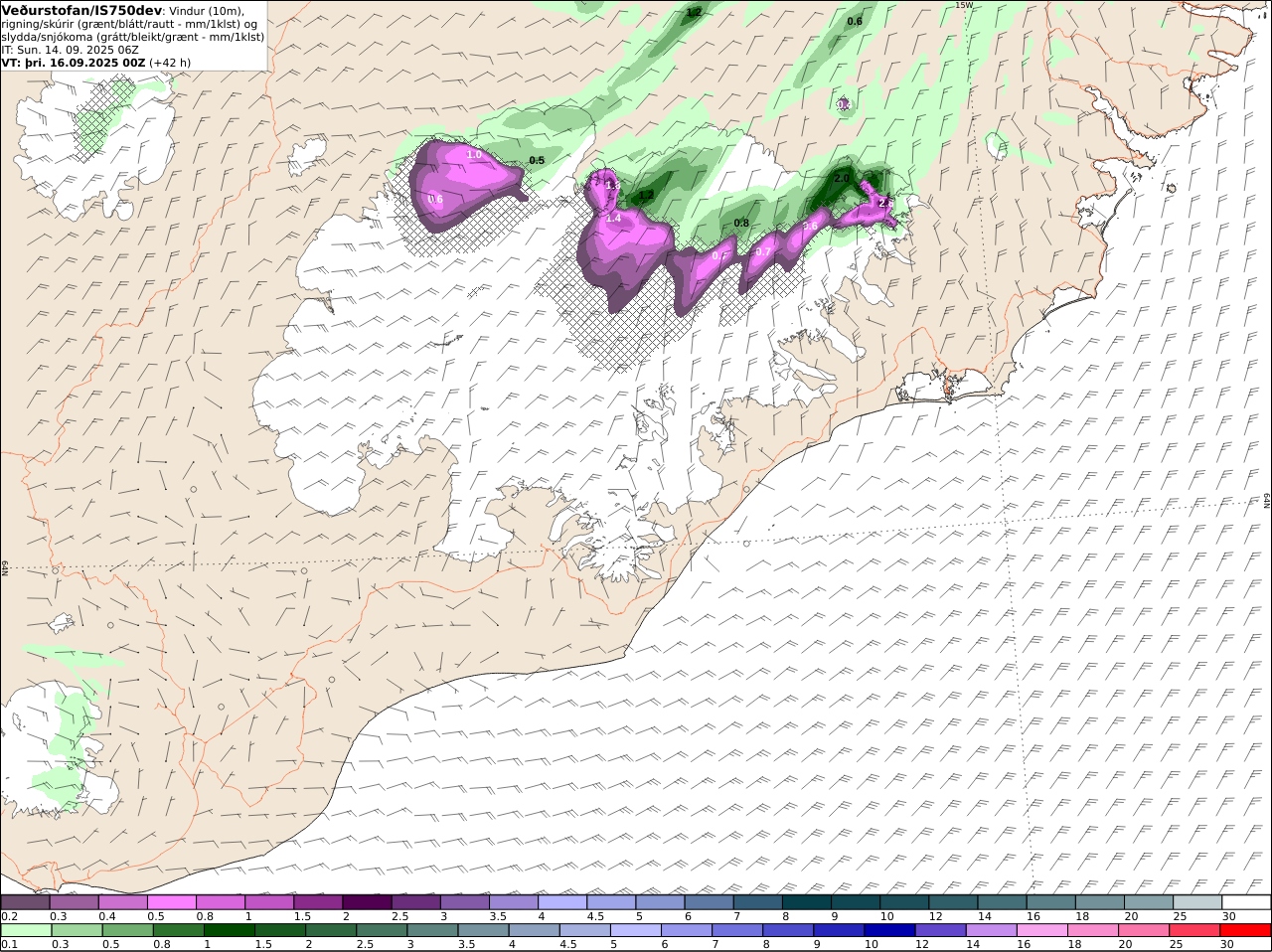The height and width of the screenshot is (952, 1272).
Task: Pick the darkest green lower swatch between 1 and 1.5
Action: (x=229, y=931)
